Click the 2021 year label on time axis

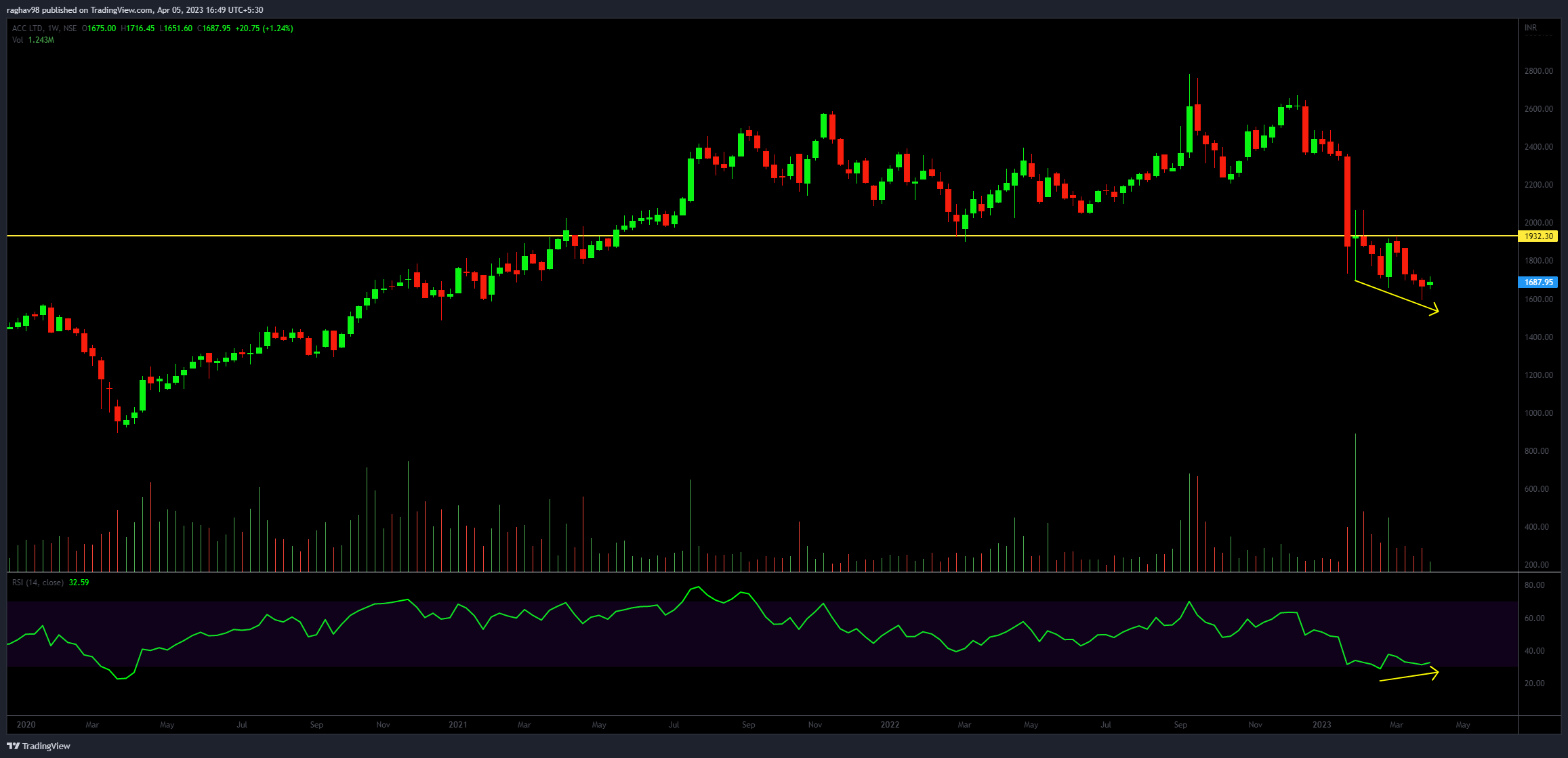pos(458,725)
